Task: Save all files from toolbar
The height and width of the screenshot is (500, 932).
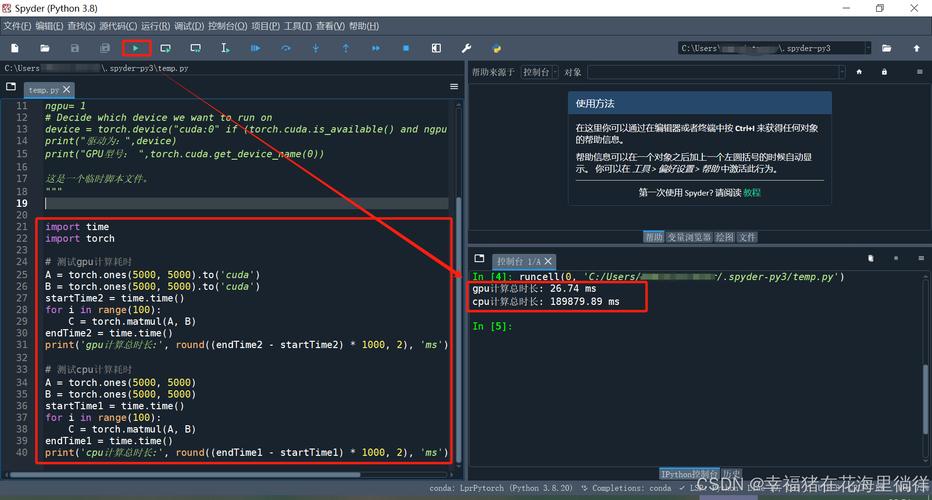Action: pyautogui.click(x=105, y=48)
